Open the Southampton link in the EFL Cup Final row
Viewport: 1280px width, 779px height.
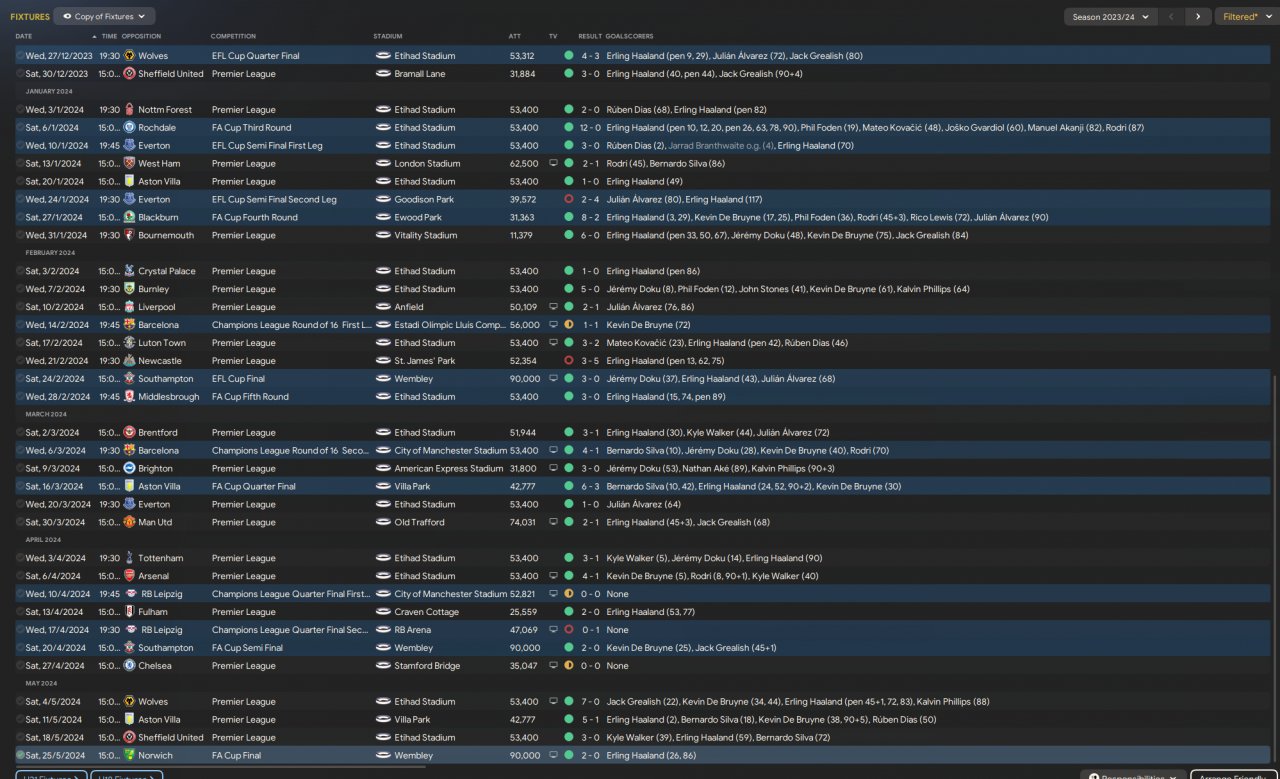[166, 379]
